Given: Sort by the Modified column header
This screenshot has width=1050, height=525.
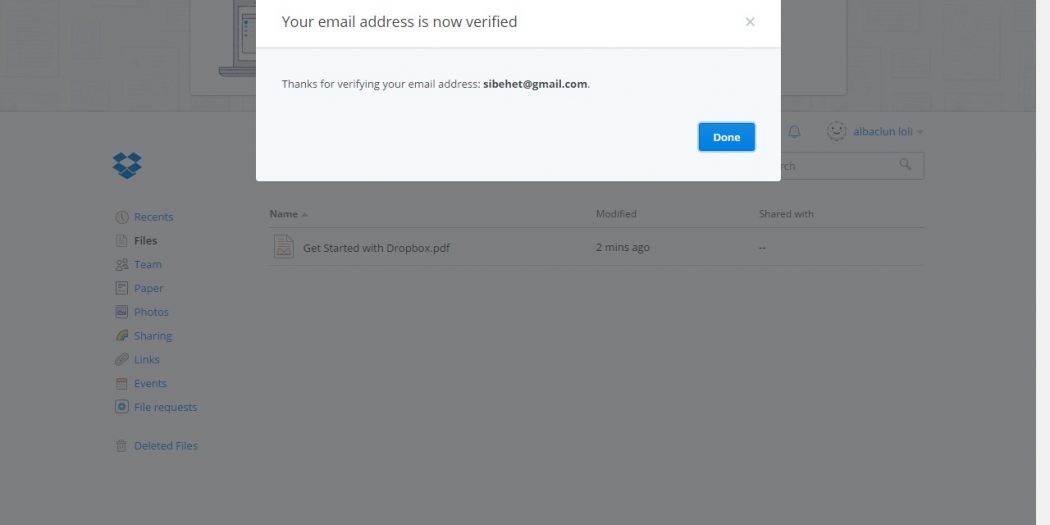Looking at the screenshot, I should point(616,214).
